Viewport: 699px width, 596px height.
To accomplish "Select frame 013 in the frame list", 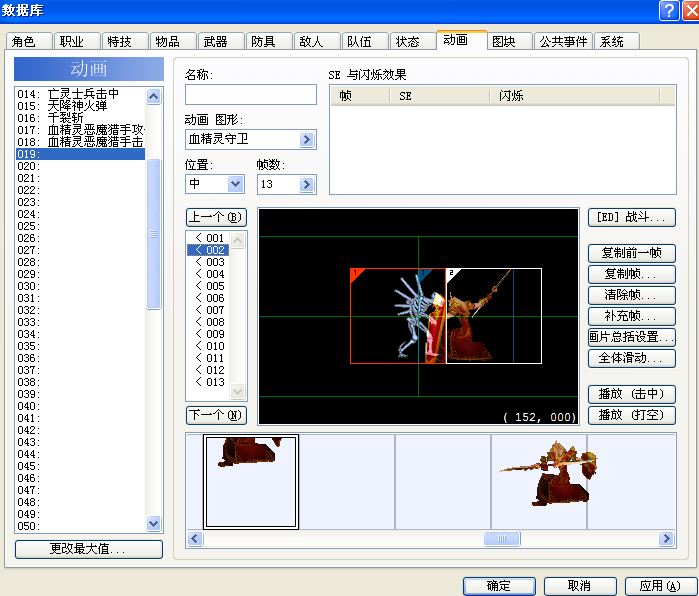I will (x=209, y=382).
